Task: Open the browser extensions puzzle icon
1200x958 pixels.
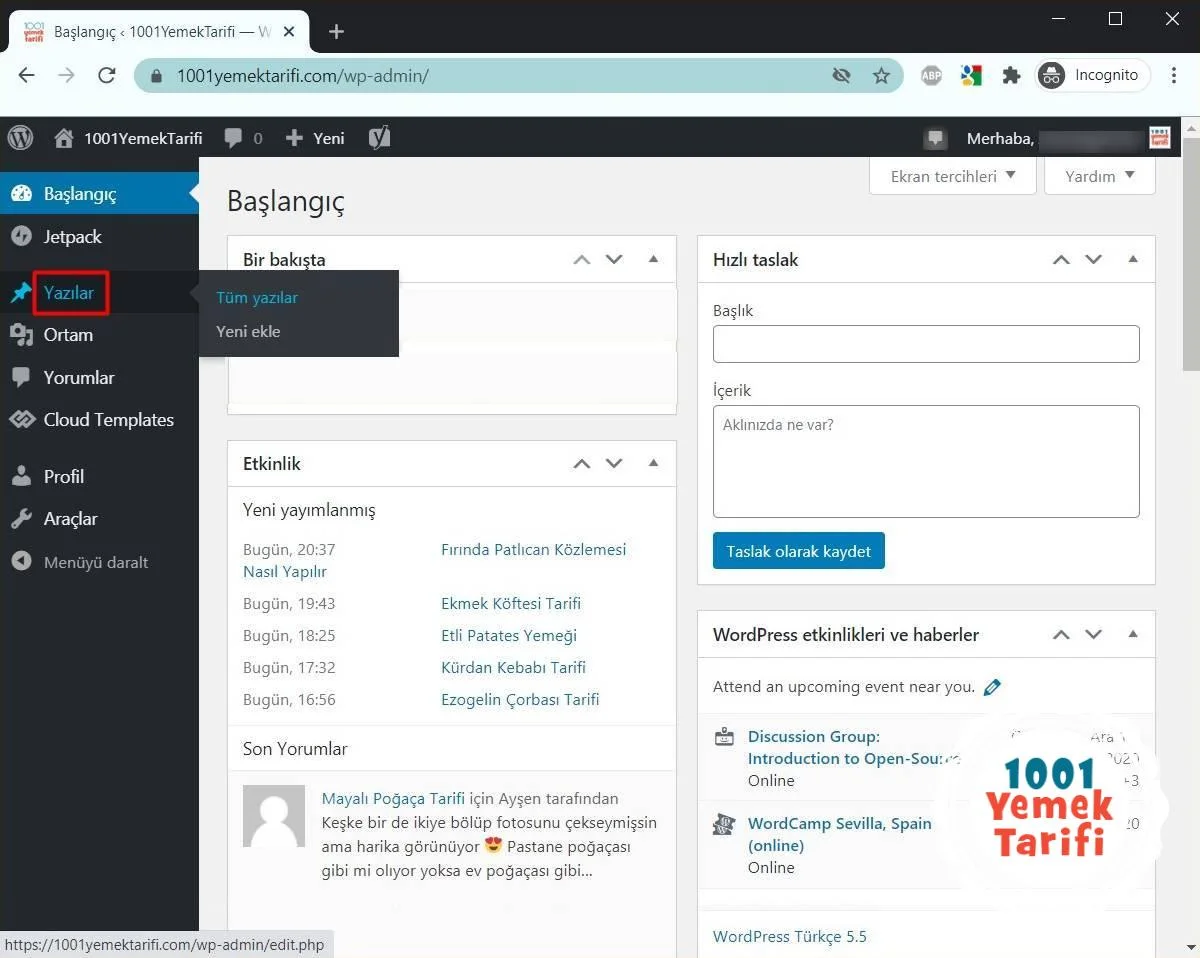Action: pyautogui.click(x=1011, y=75)
